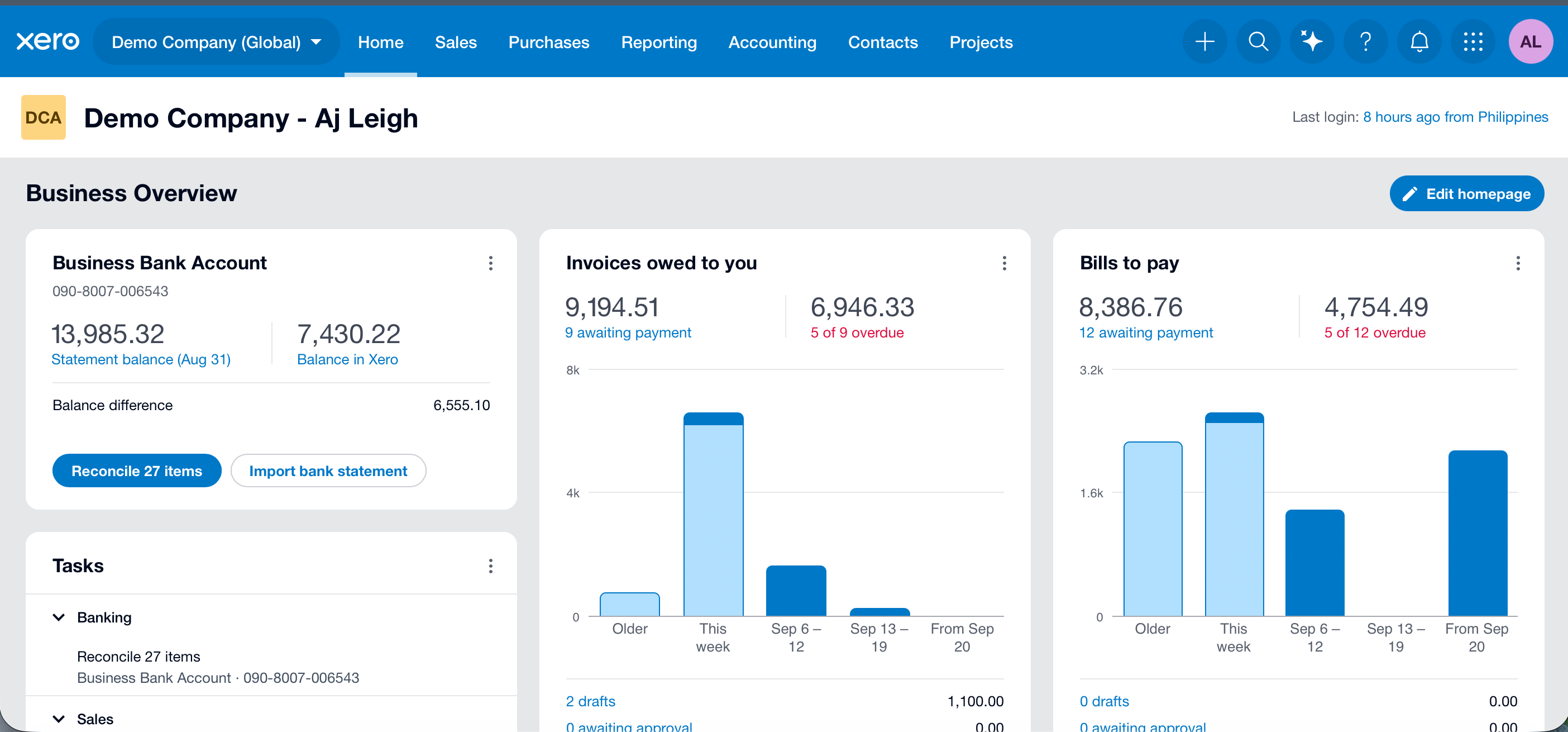
Task: Open the sparkle AI assistant icon
Action: (1312, 41)
